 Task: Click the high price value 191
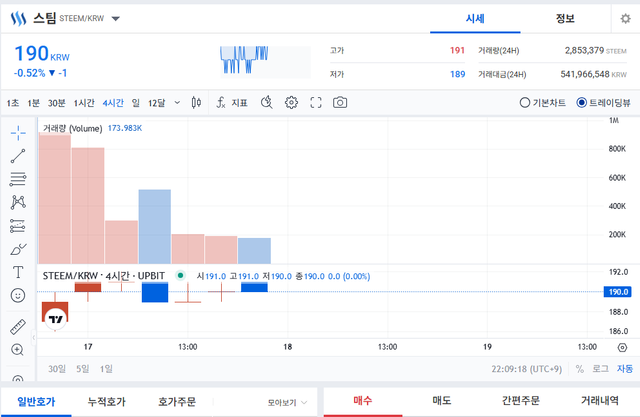click(457, 51)
